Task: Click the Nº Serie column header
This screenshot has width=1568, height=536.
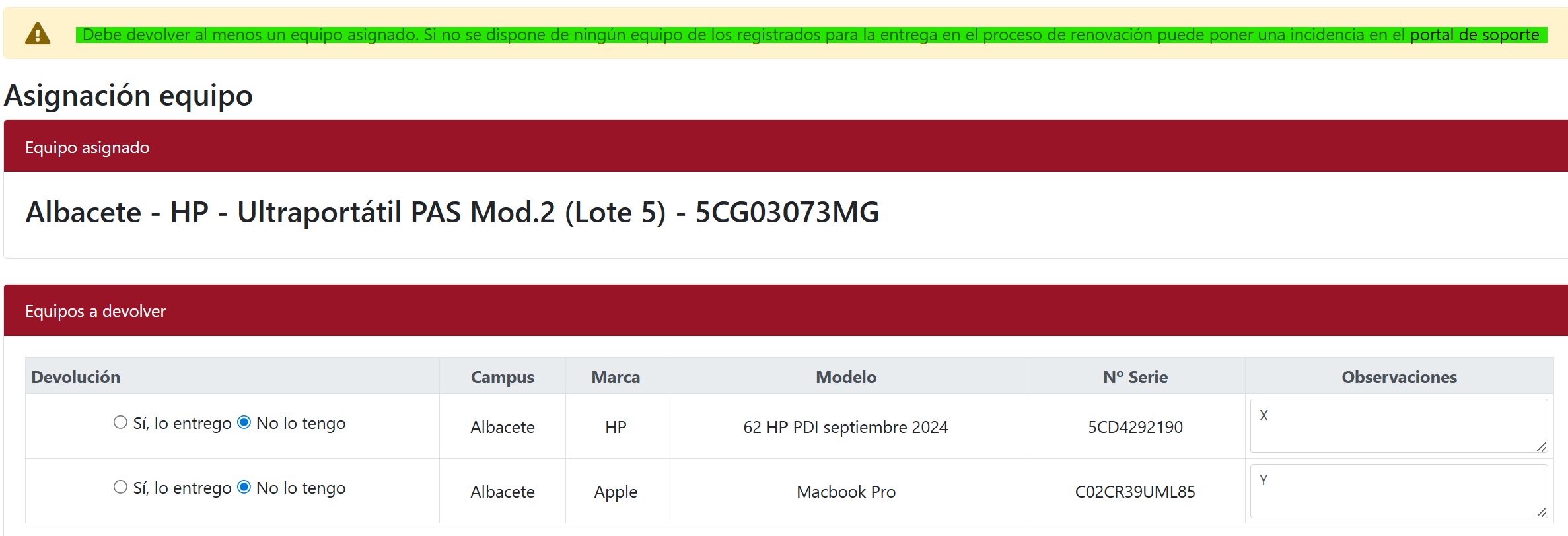Action: 1135,377
